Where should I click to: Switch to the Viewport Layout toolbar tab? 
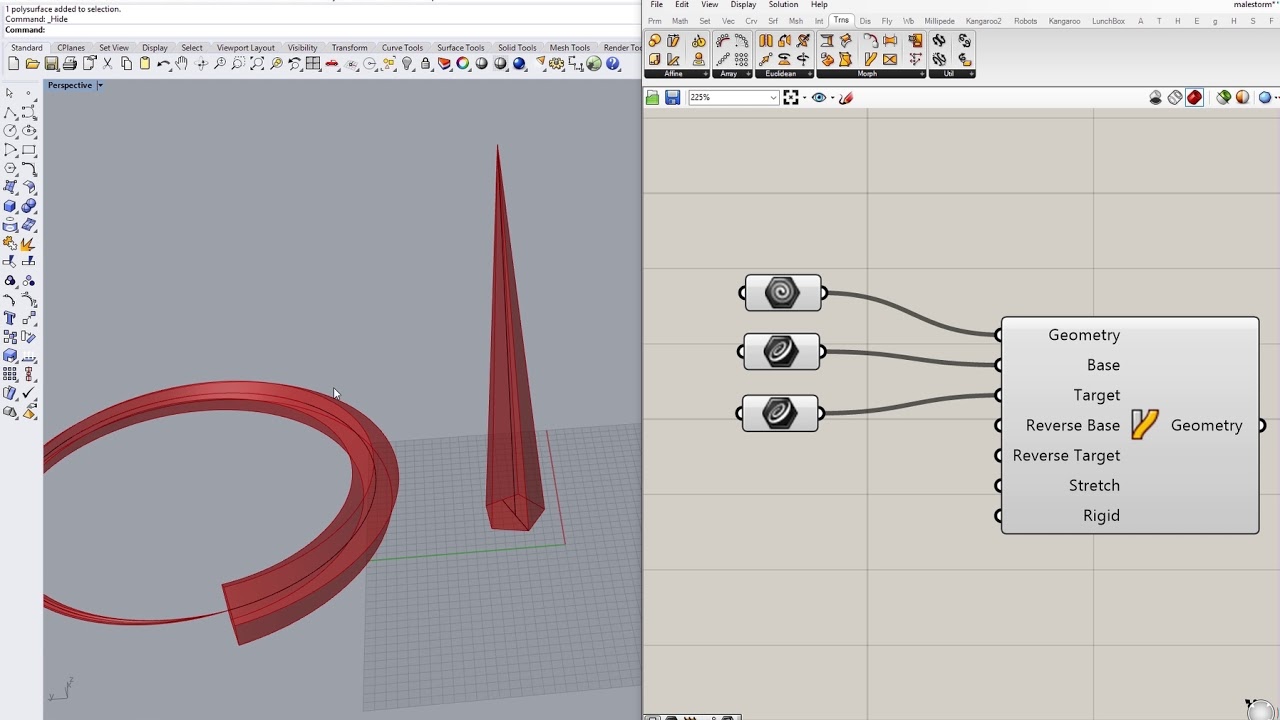coord(245,48)
